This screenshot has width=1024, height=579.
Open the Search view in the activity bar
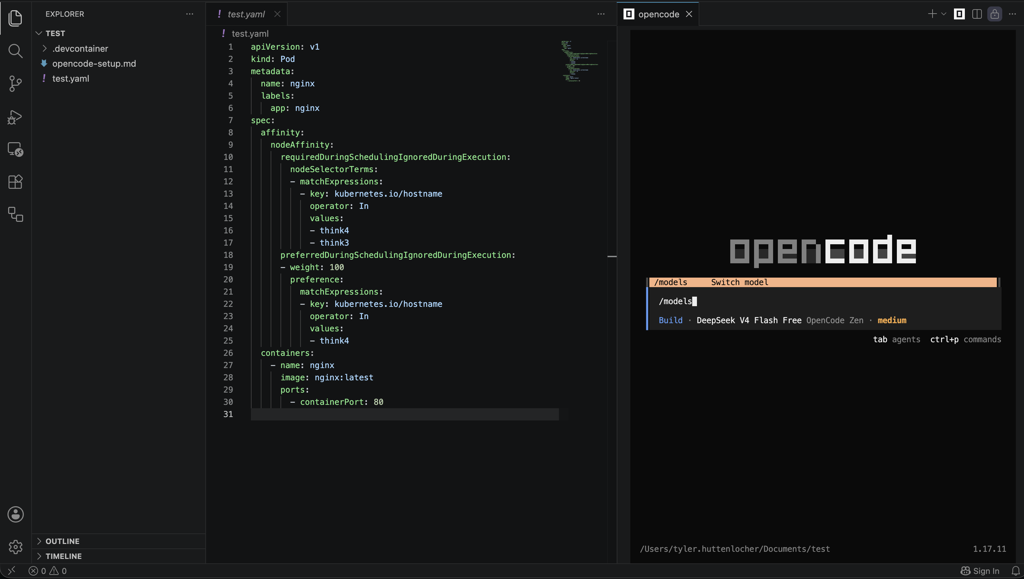tap(15, 51)
